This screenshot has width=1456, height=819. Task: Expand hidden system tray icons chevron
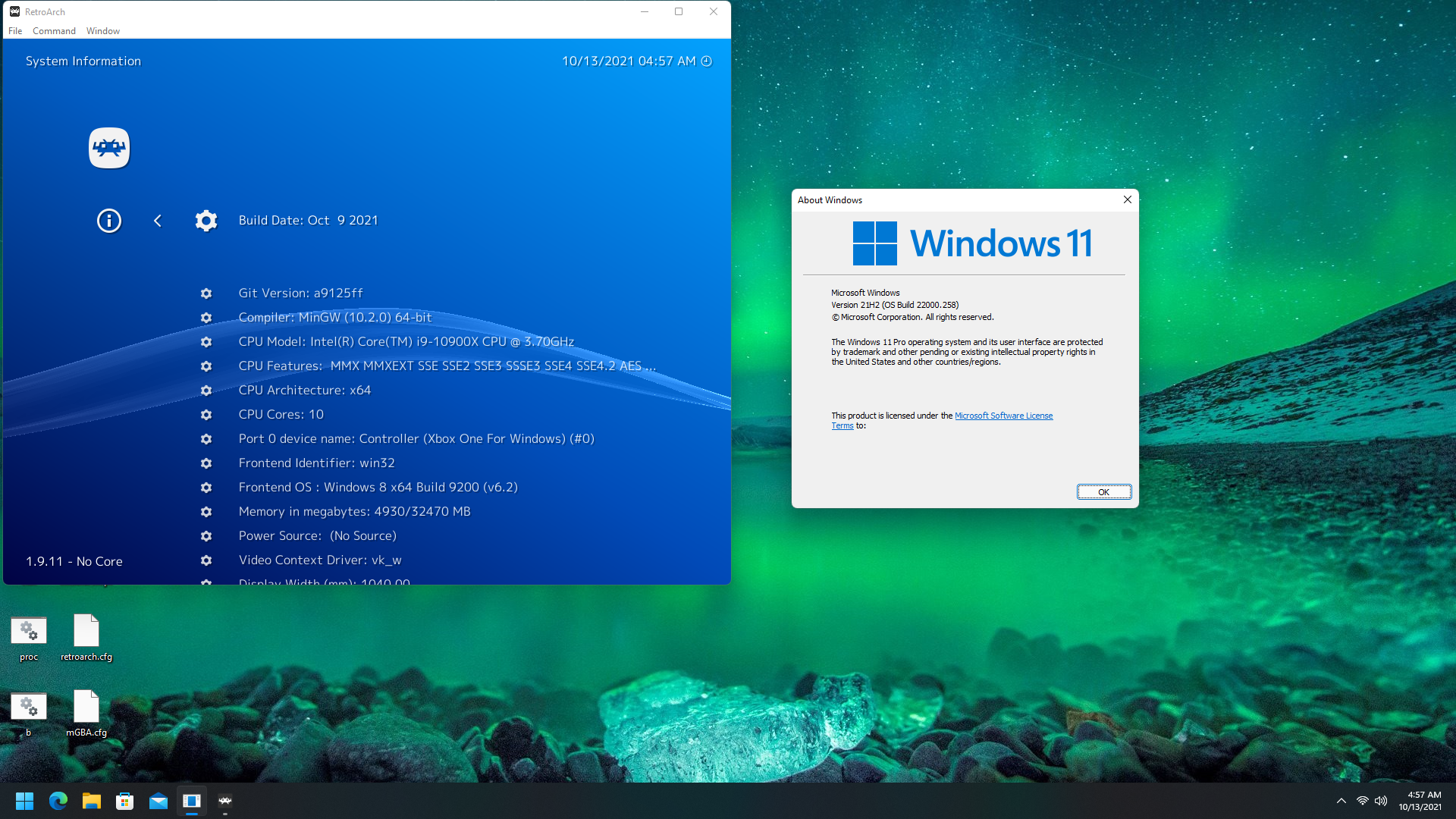click(1341, 801)
